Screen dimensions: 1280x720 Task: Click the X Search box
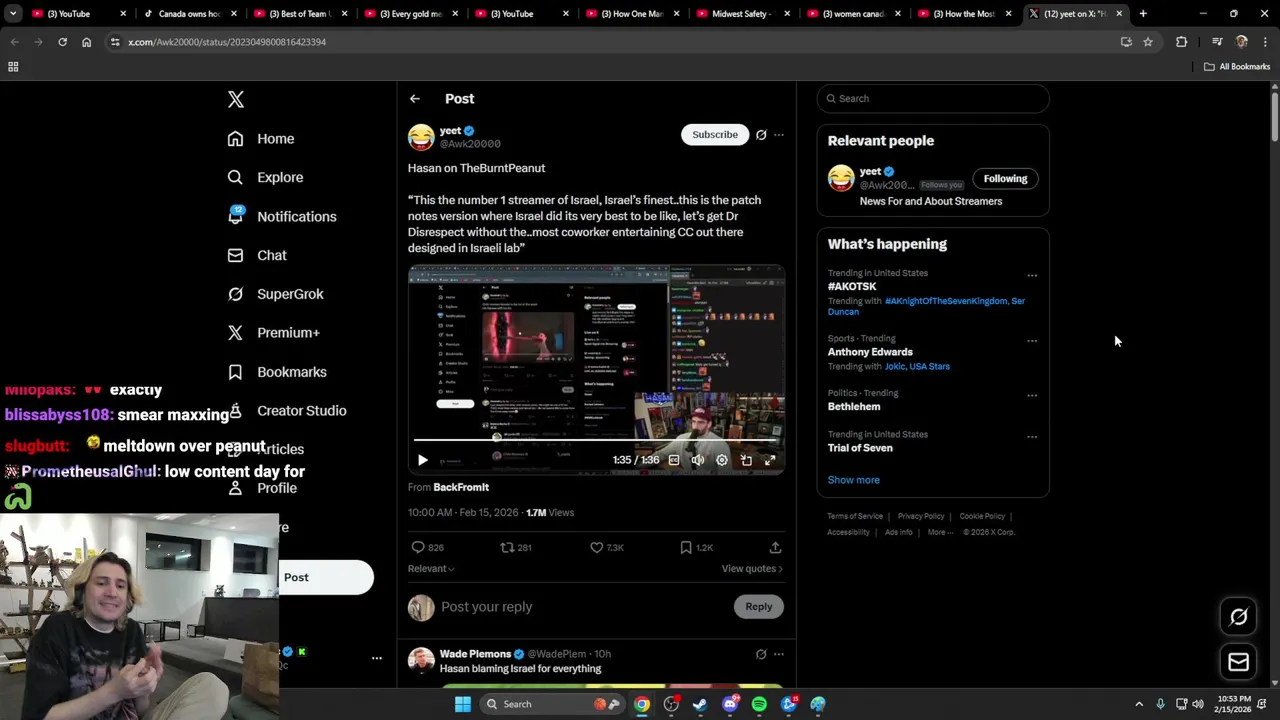(933, 98)
